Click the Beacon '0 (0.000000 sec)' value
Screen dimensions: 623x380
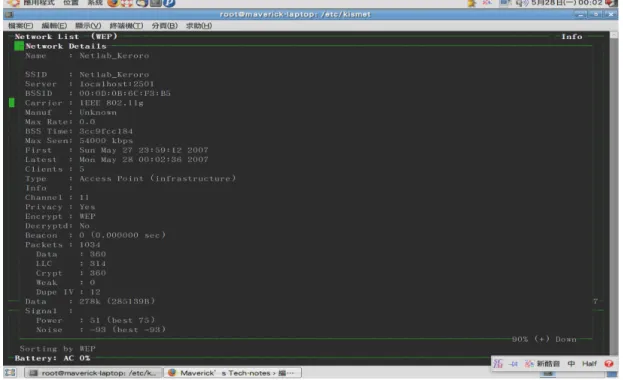(x=122, y=235)
